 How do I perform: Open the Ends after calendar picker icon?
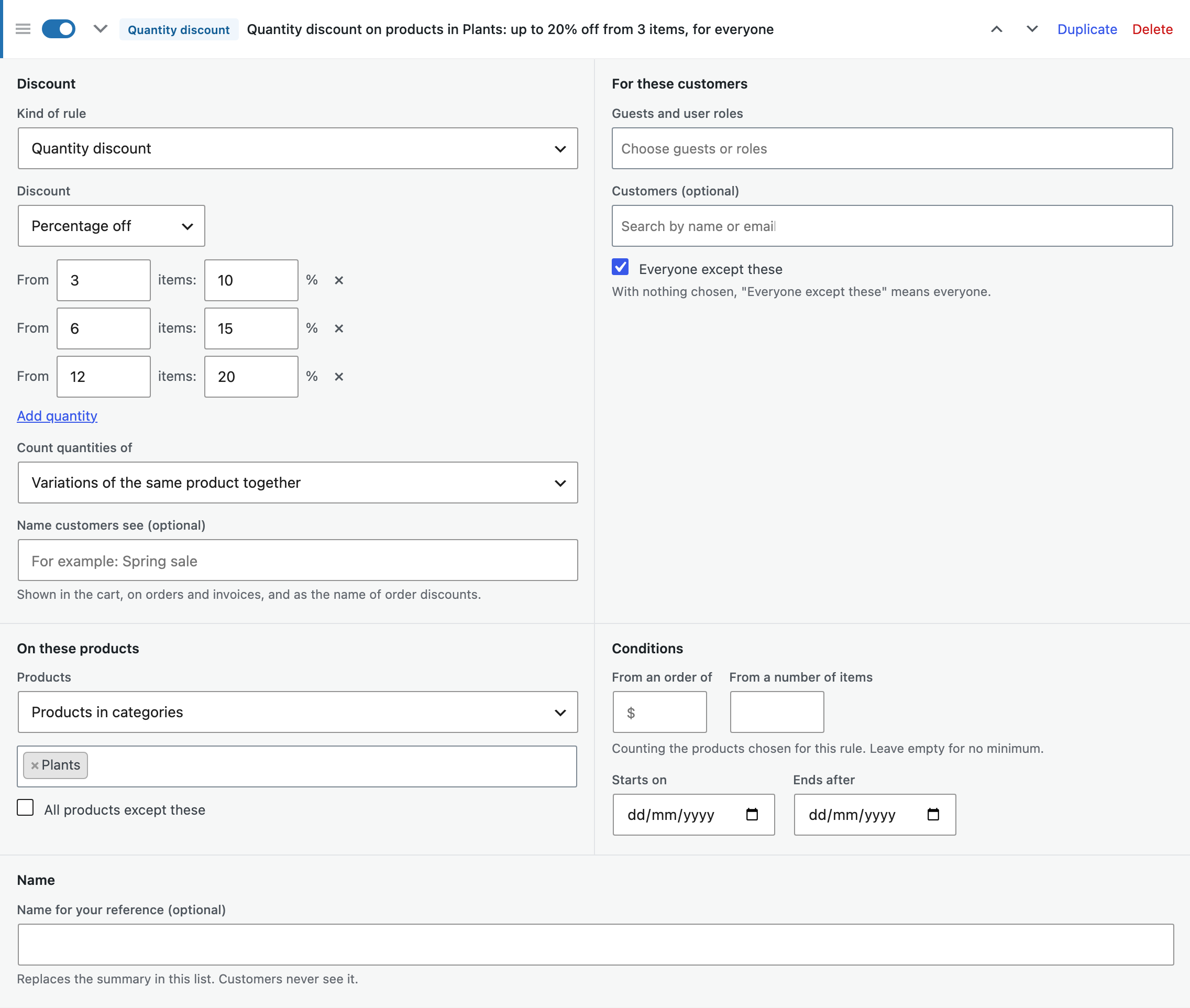933,815
